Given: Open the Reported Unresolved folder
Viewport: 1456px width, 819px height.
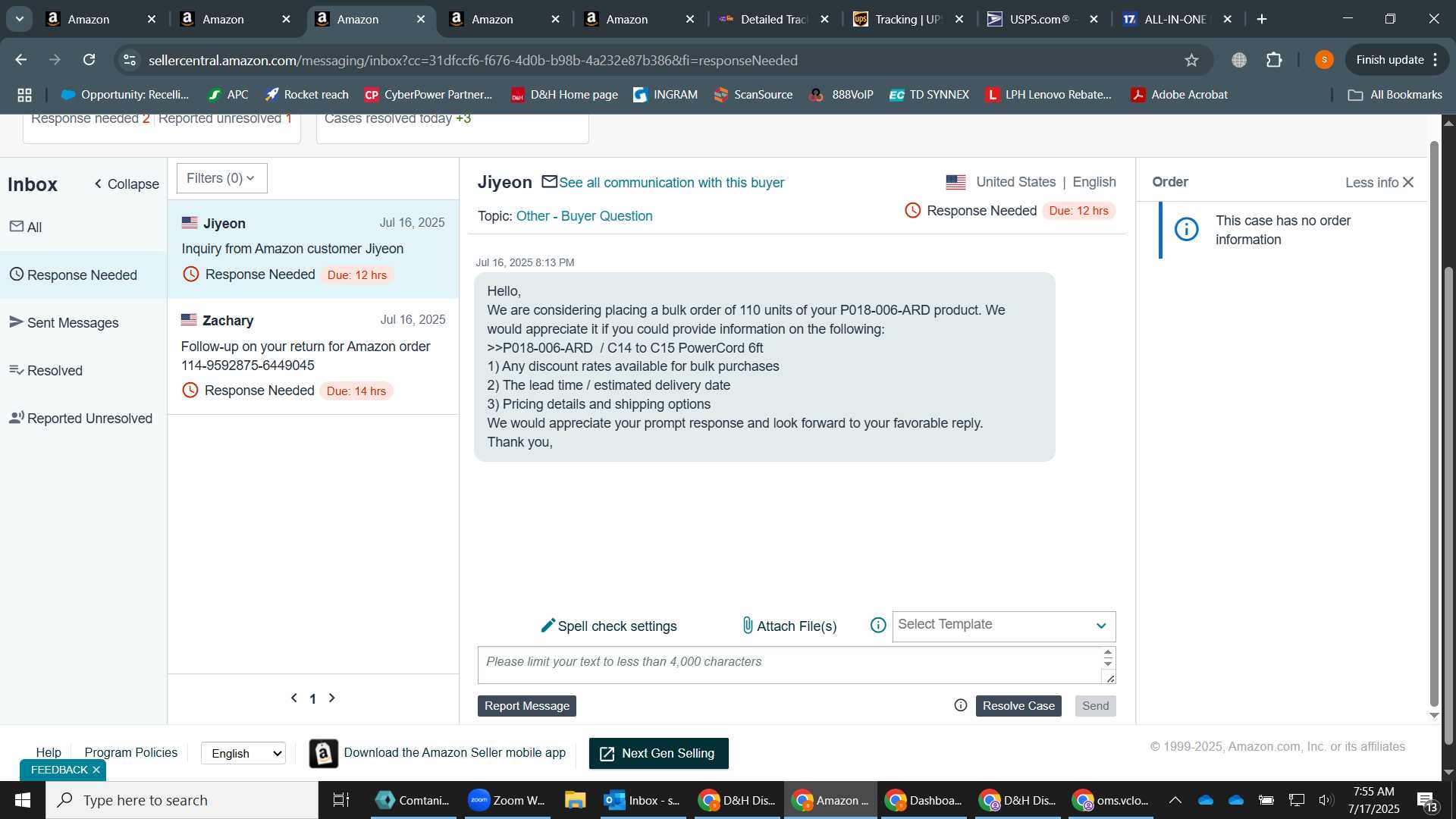Looking at the screenshot, I should (x=83, y=418).
